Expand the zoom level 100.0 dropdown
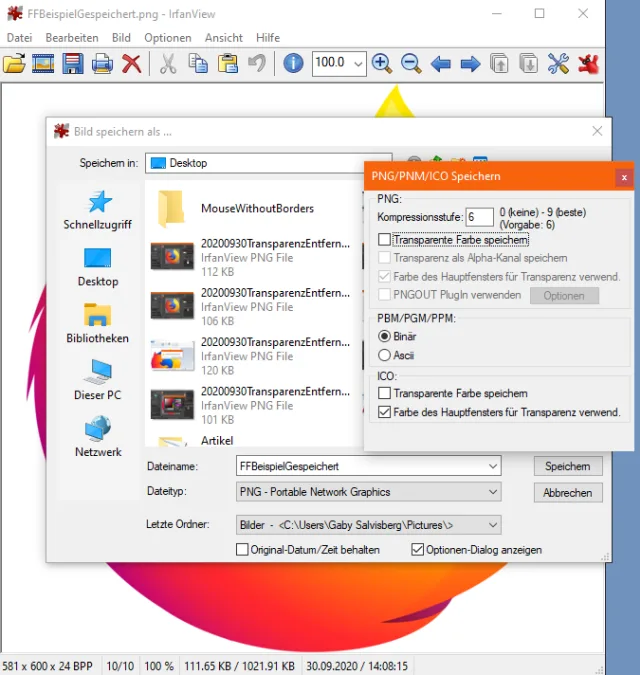This screenshot has width=640, height=675. (358, 64)
